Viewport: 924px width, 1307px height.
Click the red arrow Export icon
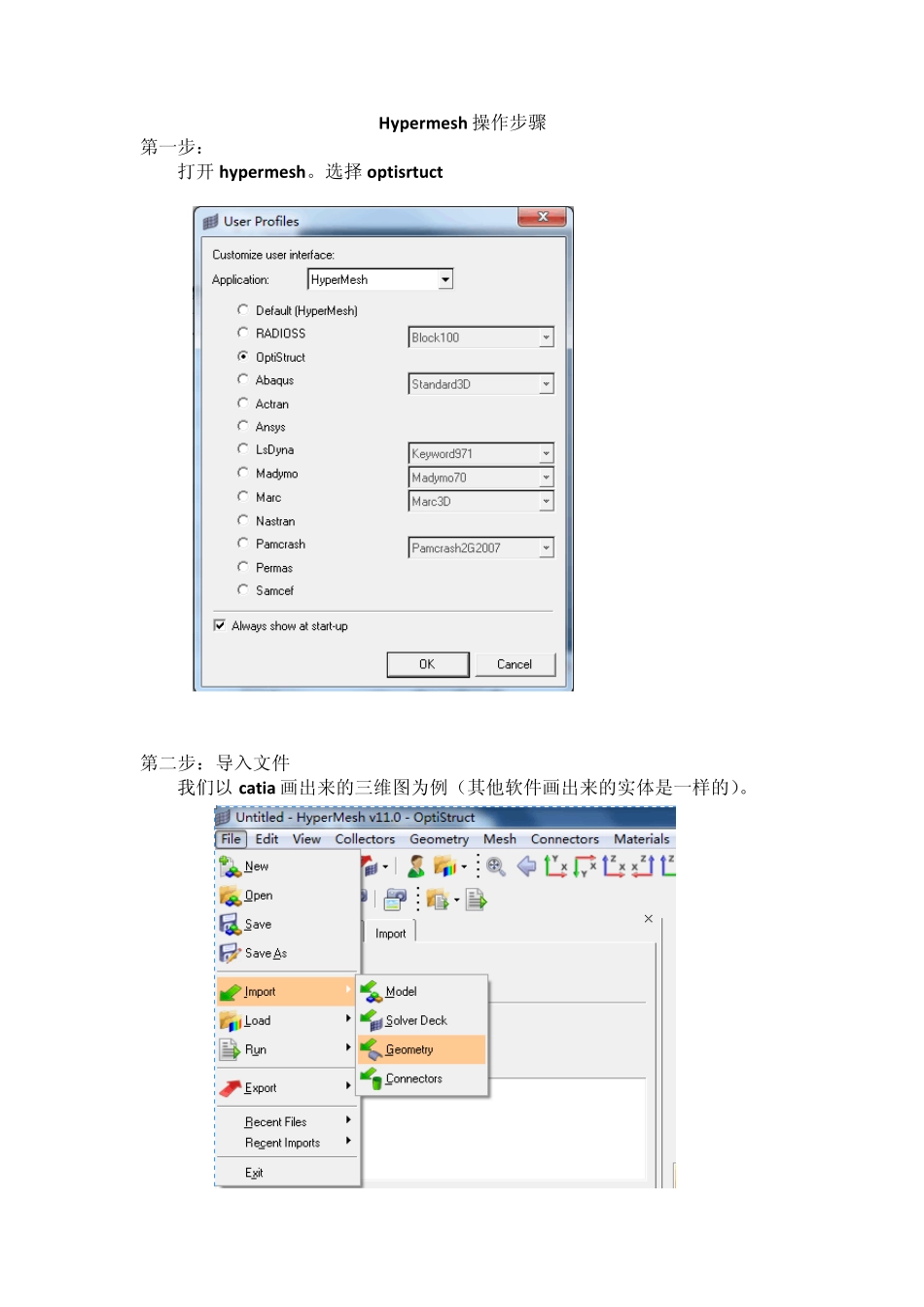[x=231, y=1087]
